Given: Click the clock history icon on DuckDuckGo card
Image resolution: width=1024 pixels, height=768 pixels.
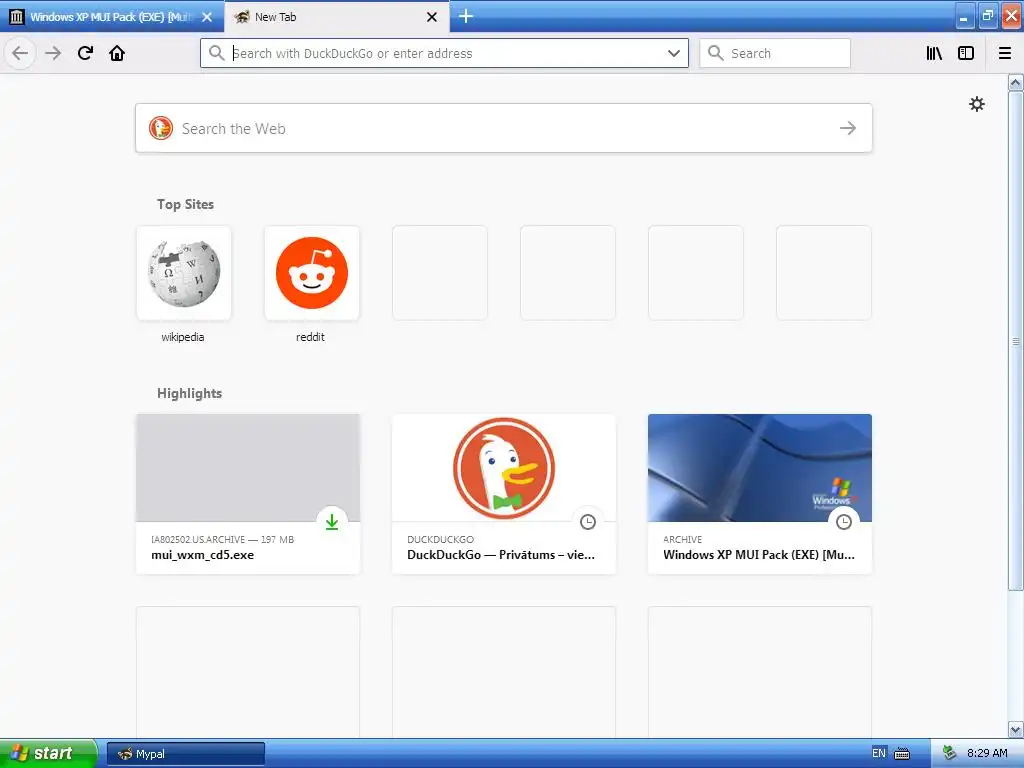Looking at the screenshot, I should 588,521.
